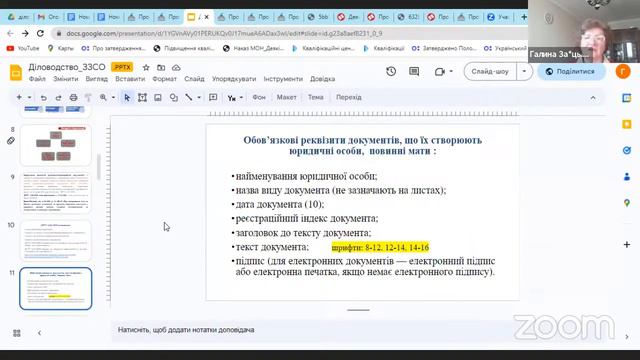Screen dimensions: 640x360
Task: Go forward in browser history
Action: pyautogui.click(x=25, y=33)
